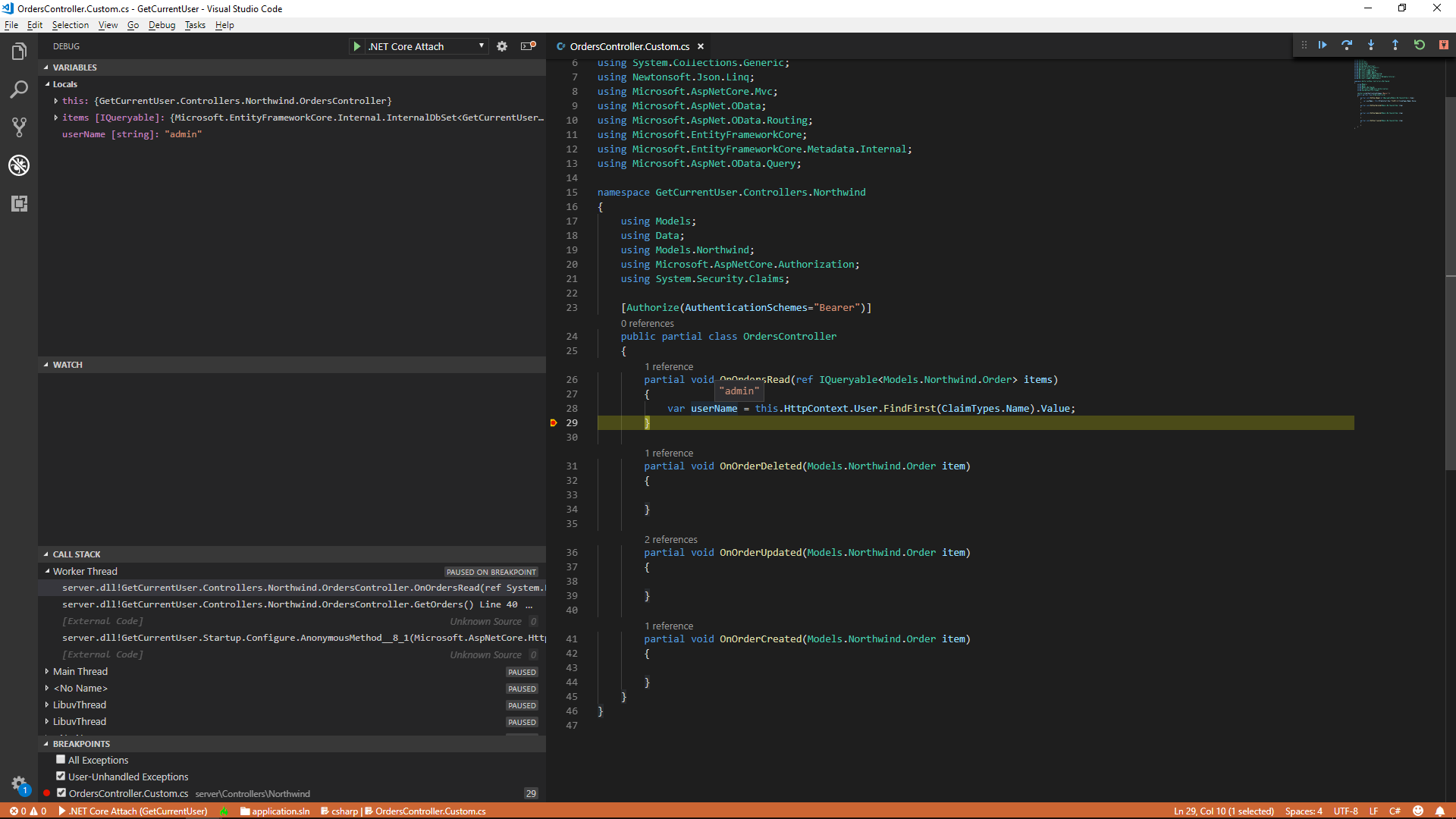This screenshot has width=1456, height=819.
Task: Disable the OrdersController.Custom.cs breakpoint checkbox
Action: 61,793
